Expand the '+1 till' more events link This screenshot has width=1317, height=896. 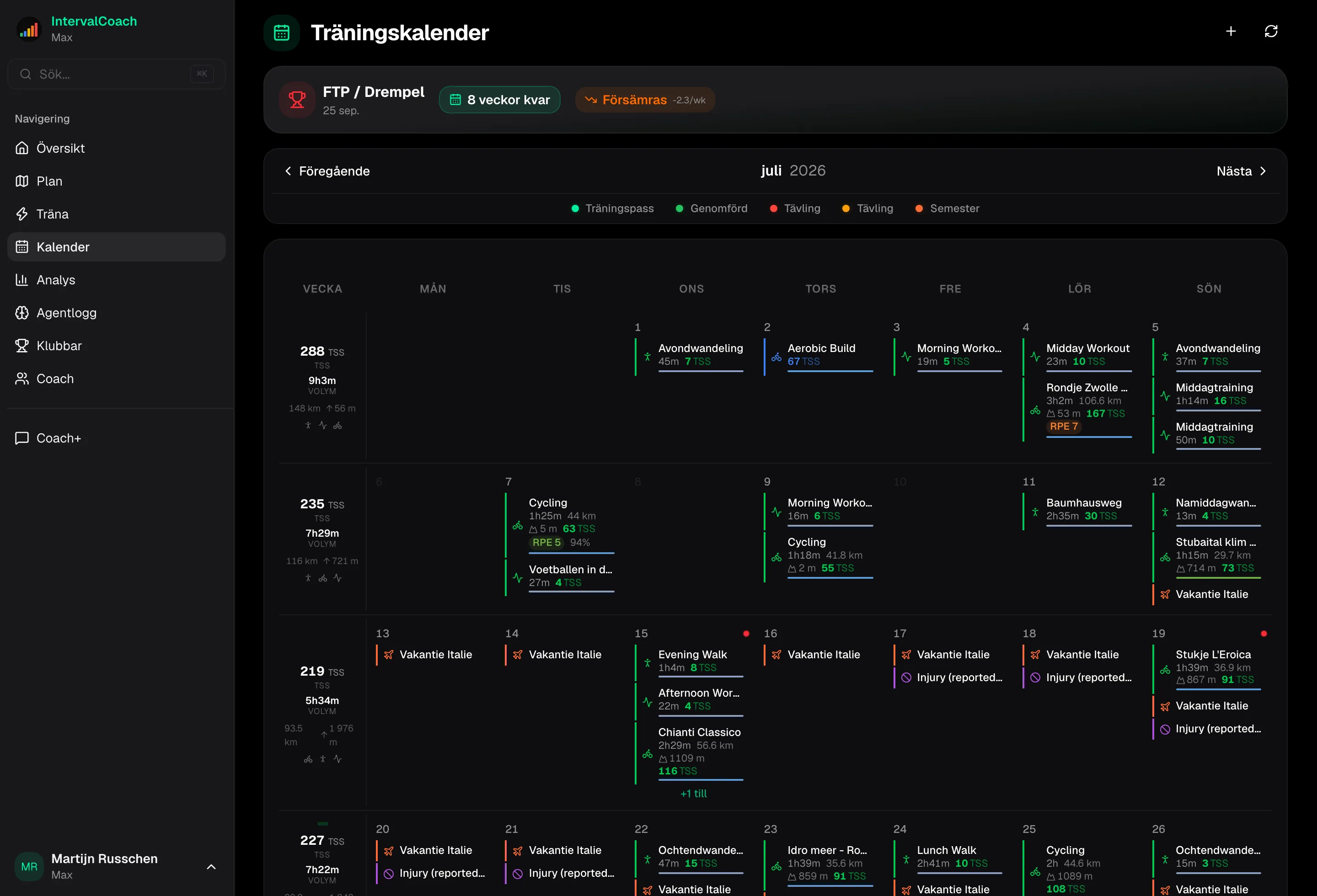click(694, 794)
